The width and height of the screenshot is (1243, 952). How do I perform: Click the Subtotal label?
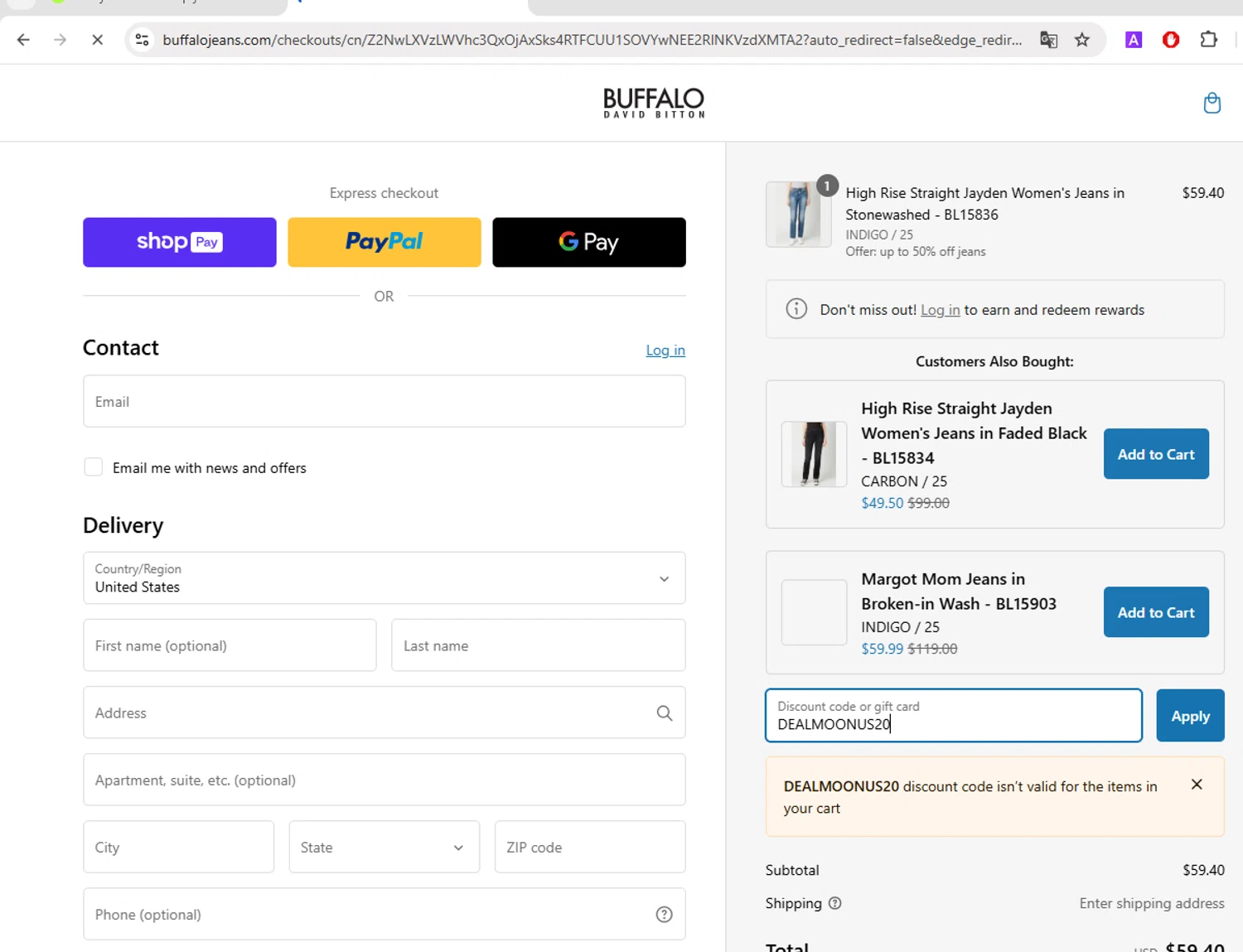(x=792, y=870)
